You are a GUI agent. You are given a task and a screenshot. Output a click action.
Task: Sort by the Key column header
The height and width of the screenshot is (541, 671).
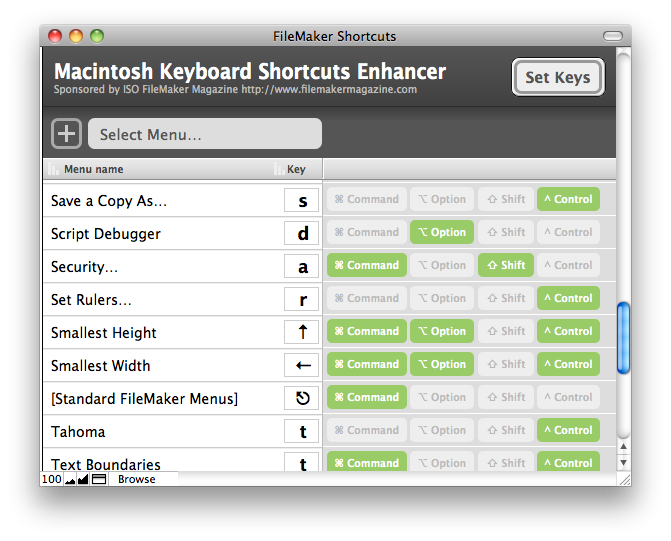tap(296, 170)
